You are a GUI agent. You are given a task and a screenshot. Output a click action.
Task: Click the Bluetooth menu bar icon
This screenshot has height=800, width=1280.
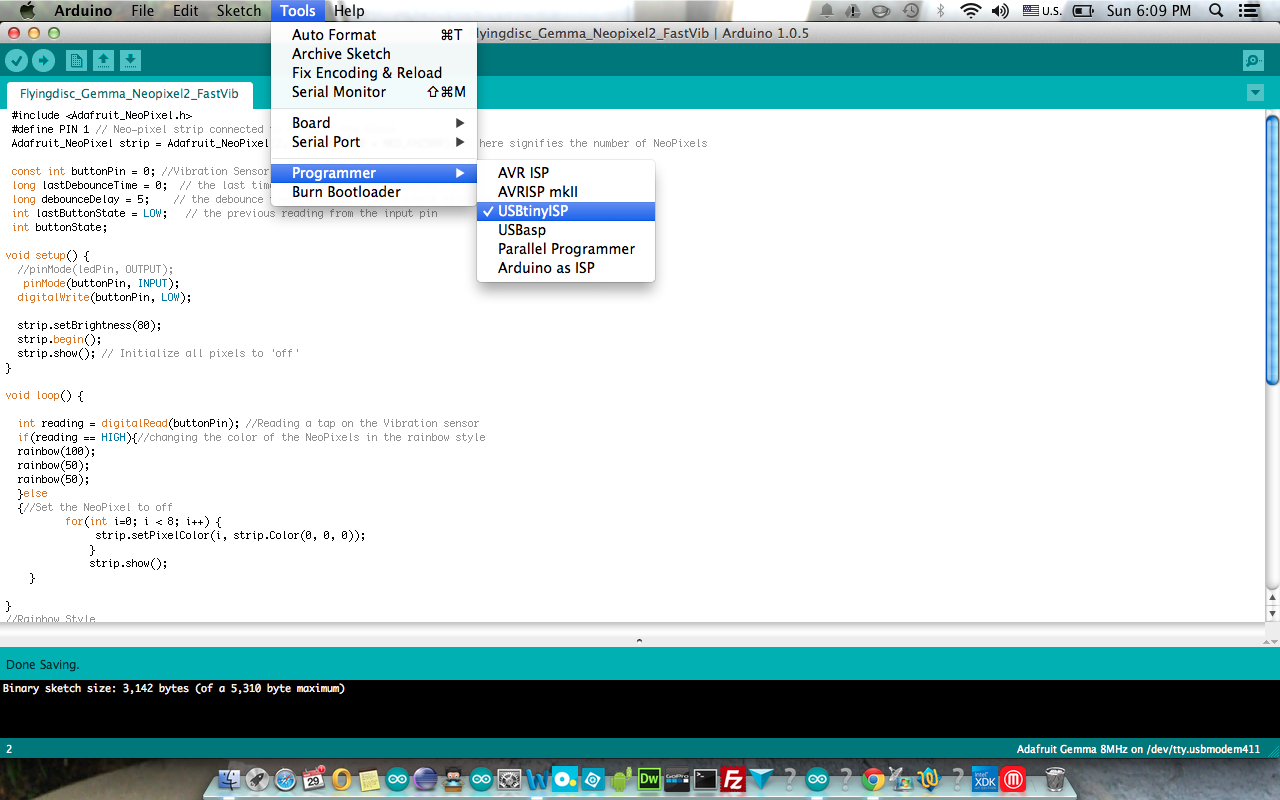[940, 11]
